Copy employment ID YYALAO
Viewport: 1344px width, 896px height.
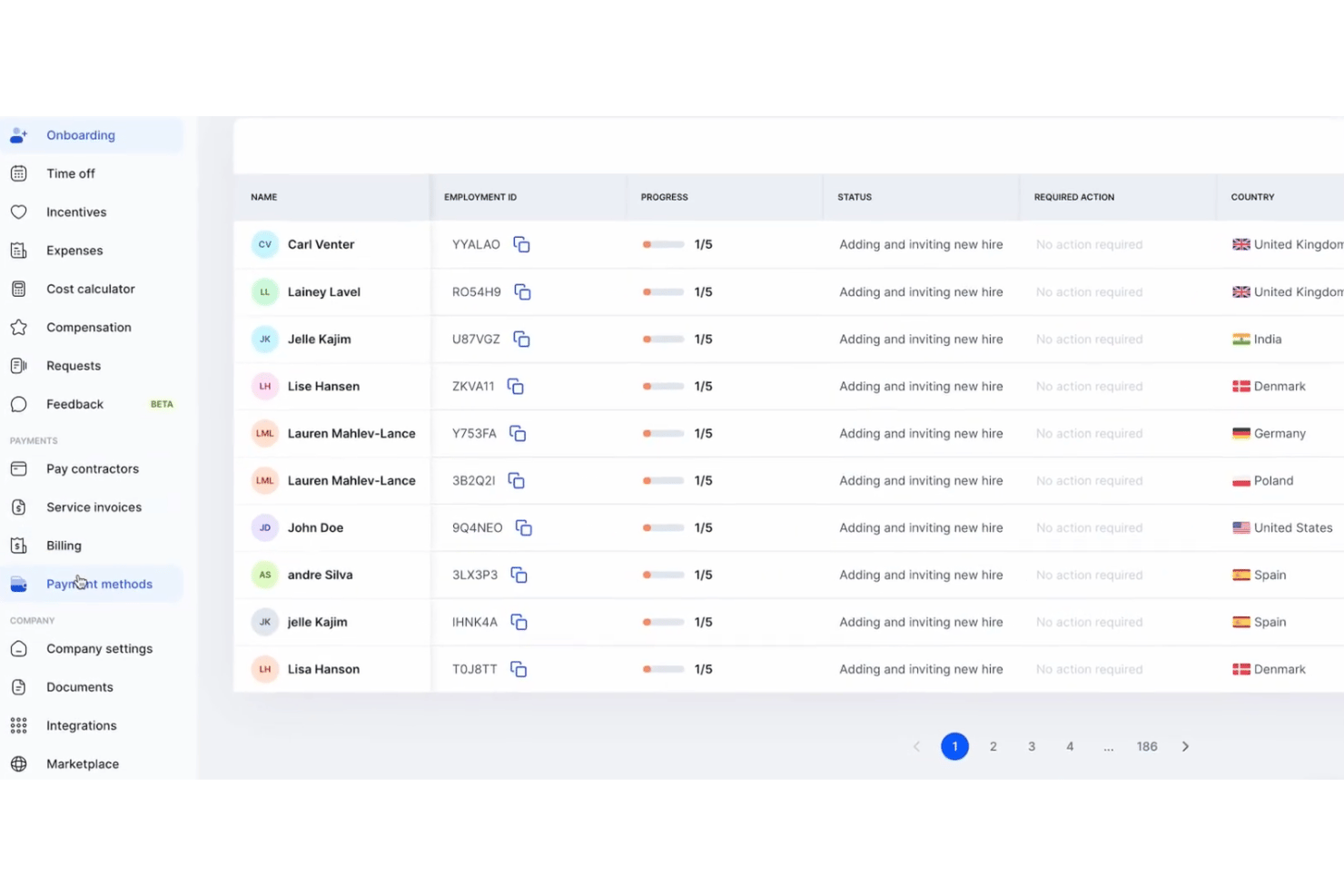coord(521,244)
